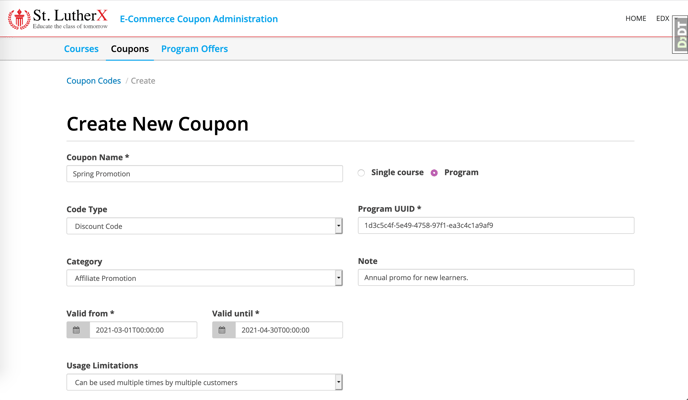Select the Single course radio button
Screen dimensions: 688x400
pyautogui.click(x=361, y=173)
